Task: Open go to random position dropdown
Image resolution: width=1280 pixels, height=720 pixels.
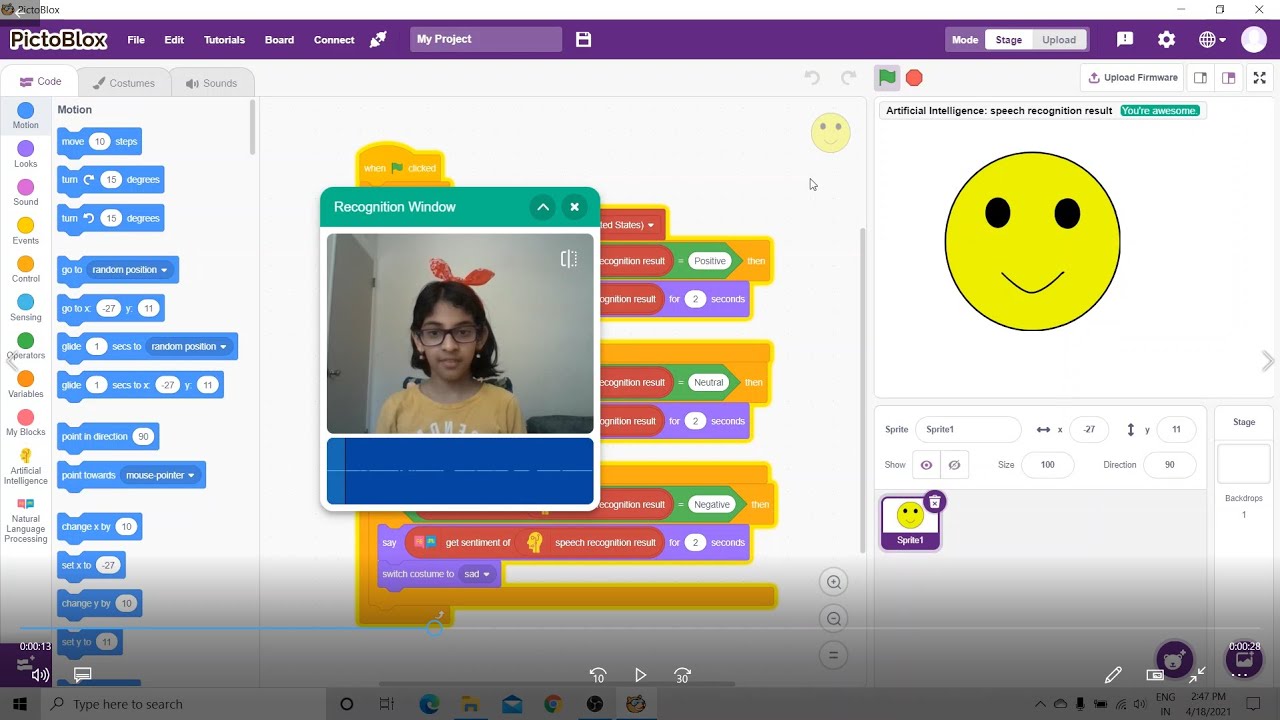Action: click(130, 270)
